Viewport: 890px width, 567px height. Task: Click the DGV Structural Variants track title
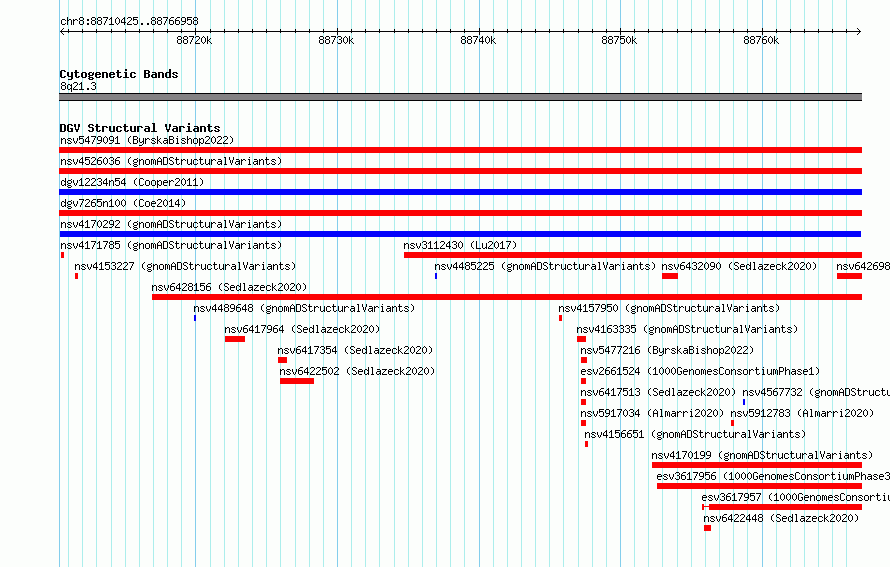(140, 128)
